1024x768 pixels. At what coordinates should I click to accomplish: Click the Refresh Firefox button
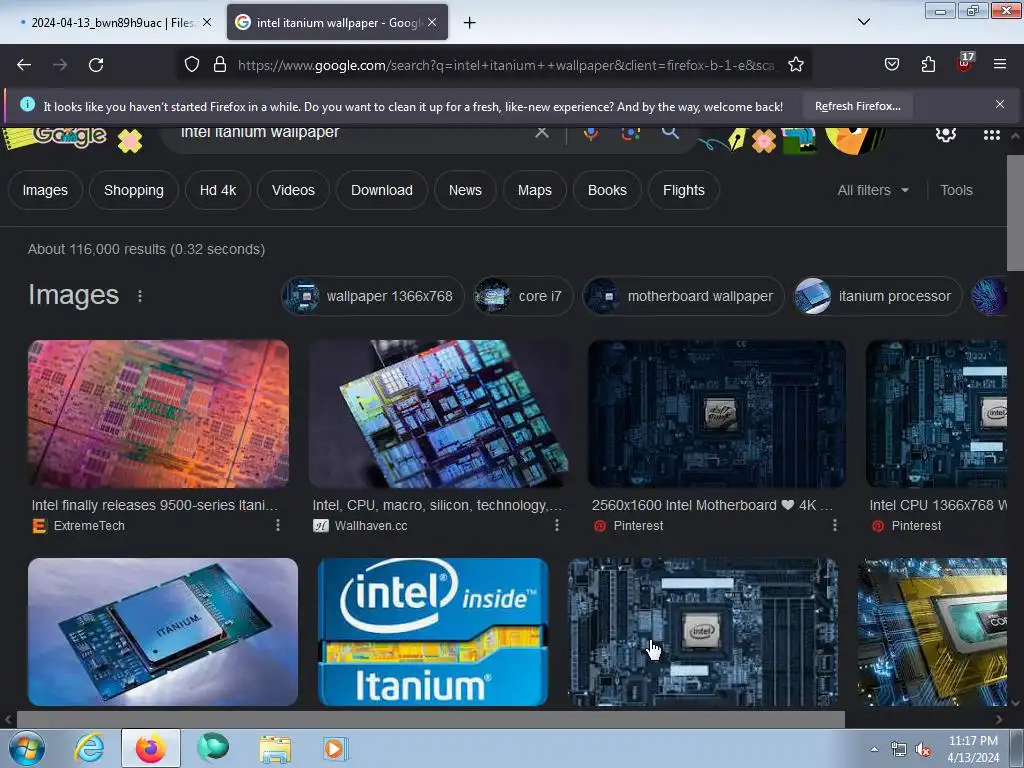click(857, 106)
